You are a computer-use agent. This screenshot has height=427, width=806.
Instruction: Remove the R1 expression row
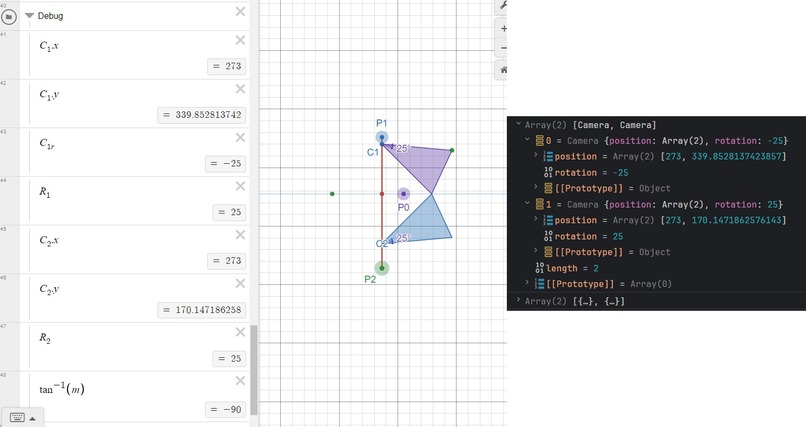click(240, 186)
